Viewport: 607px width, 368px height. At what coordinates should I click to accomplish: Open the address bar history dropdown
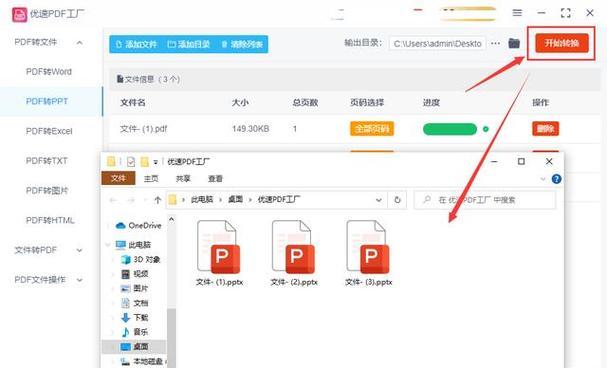coord(379,200)
